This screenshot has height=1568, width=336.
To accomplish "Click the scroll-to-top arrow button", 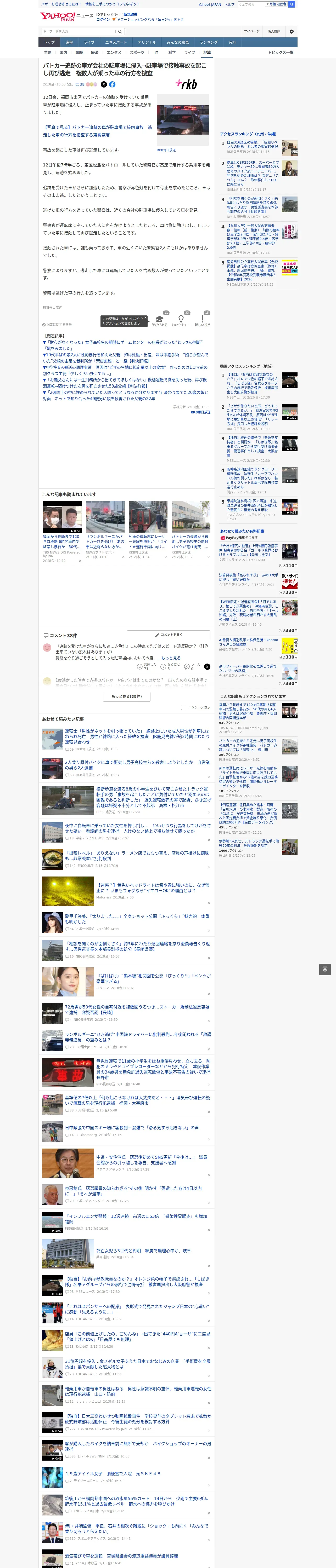I will pos(325,969).
